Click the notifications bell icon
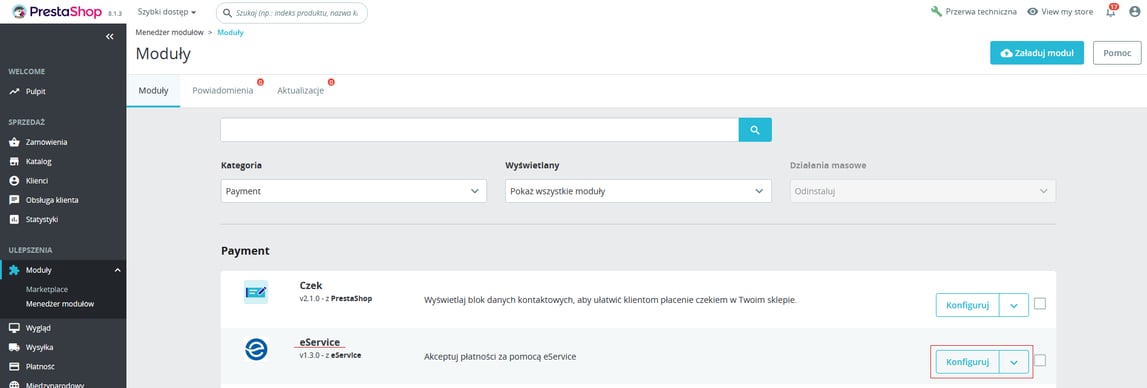This screenshot has width=1147, height=388. 1110,12
